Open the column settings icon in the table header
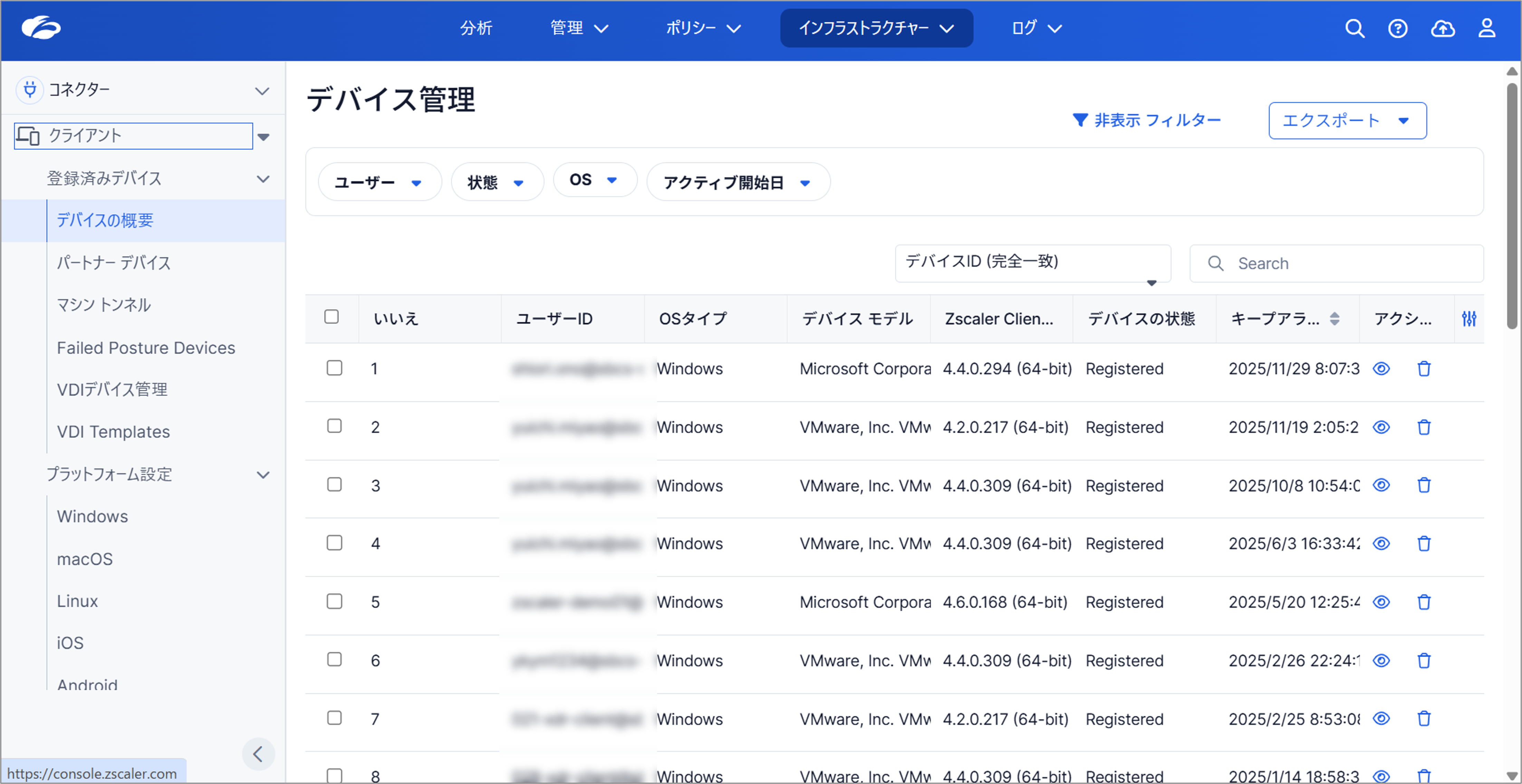 tap(1470, 319)
